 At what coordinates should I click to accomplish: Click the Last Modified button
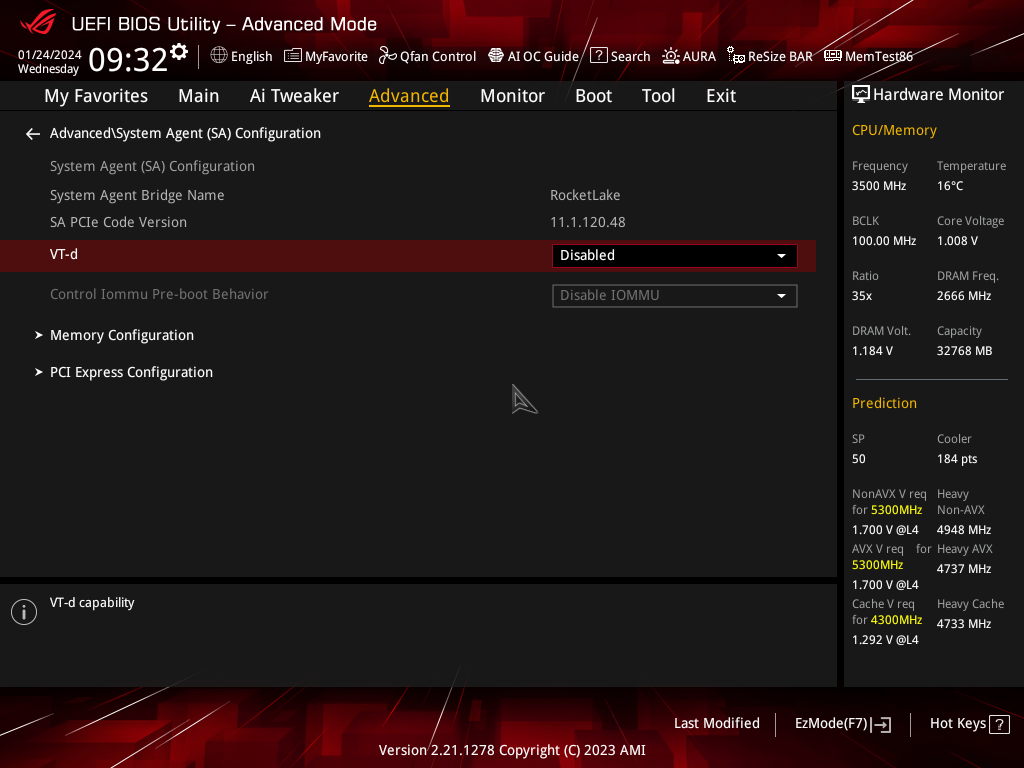(x=716, y=724)
